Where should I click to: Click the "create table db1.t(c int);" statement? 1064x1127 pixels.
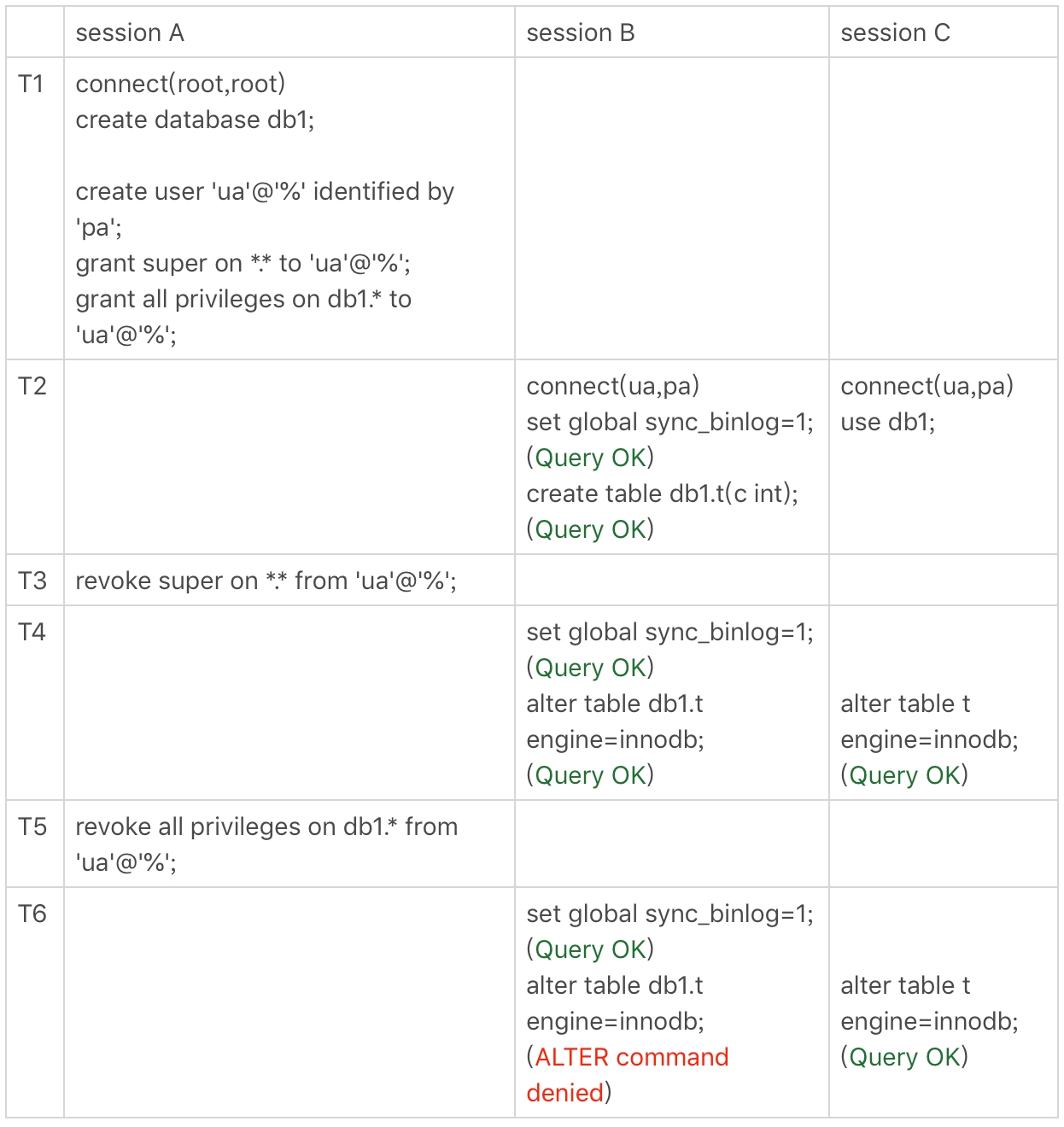[663, 493]
